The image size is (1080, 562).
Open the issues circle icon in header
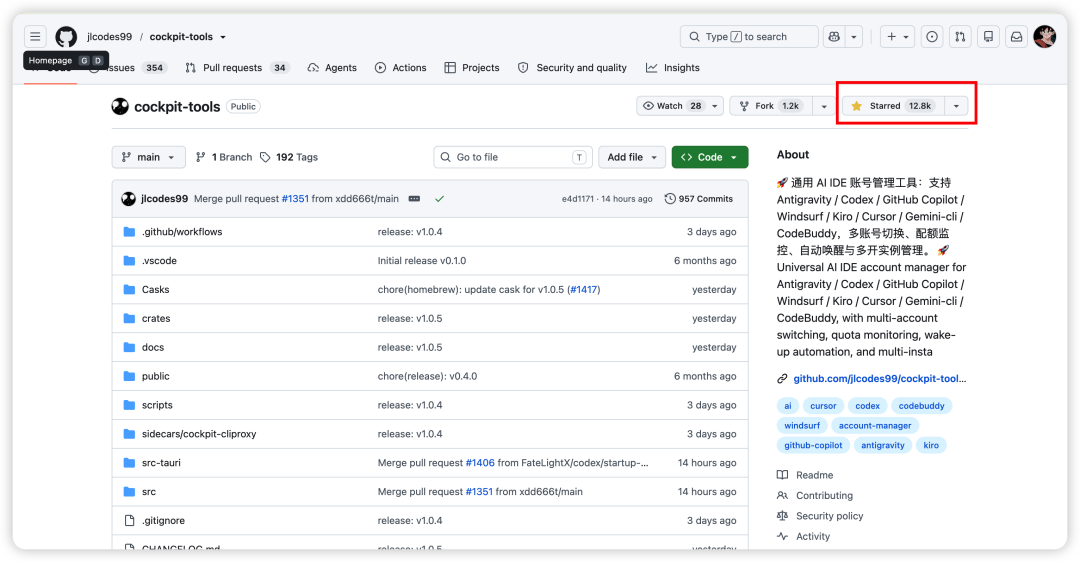pos(932,37)
